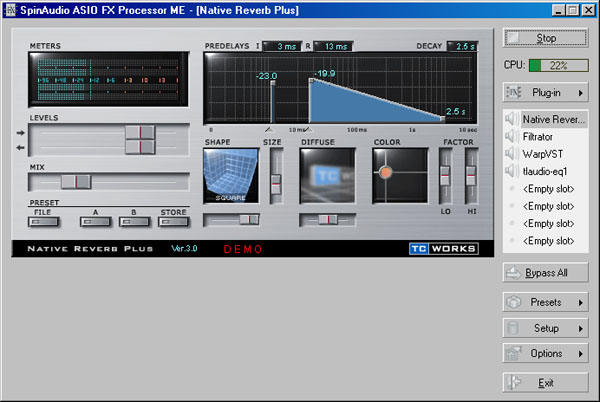Click the 13 ms reverb predelay field

333,46
